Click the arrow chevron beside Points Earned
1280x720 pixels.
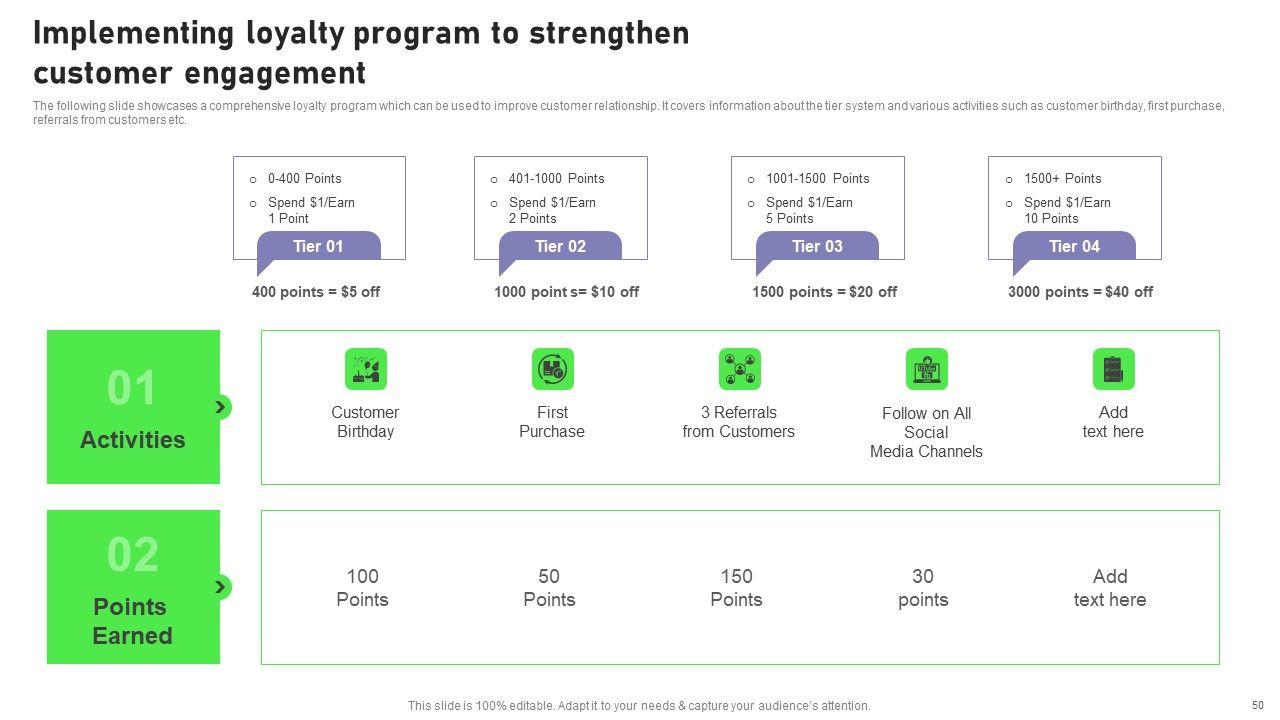pyautogui.click(x=221, y=587)
